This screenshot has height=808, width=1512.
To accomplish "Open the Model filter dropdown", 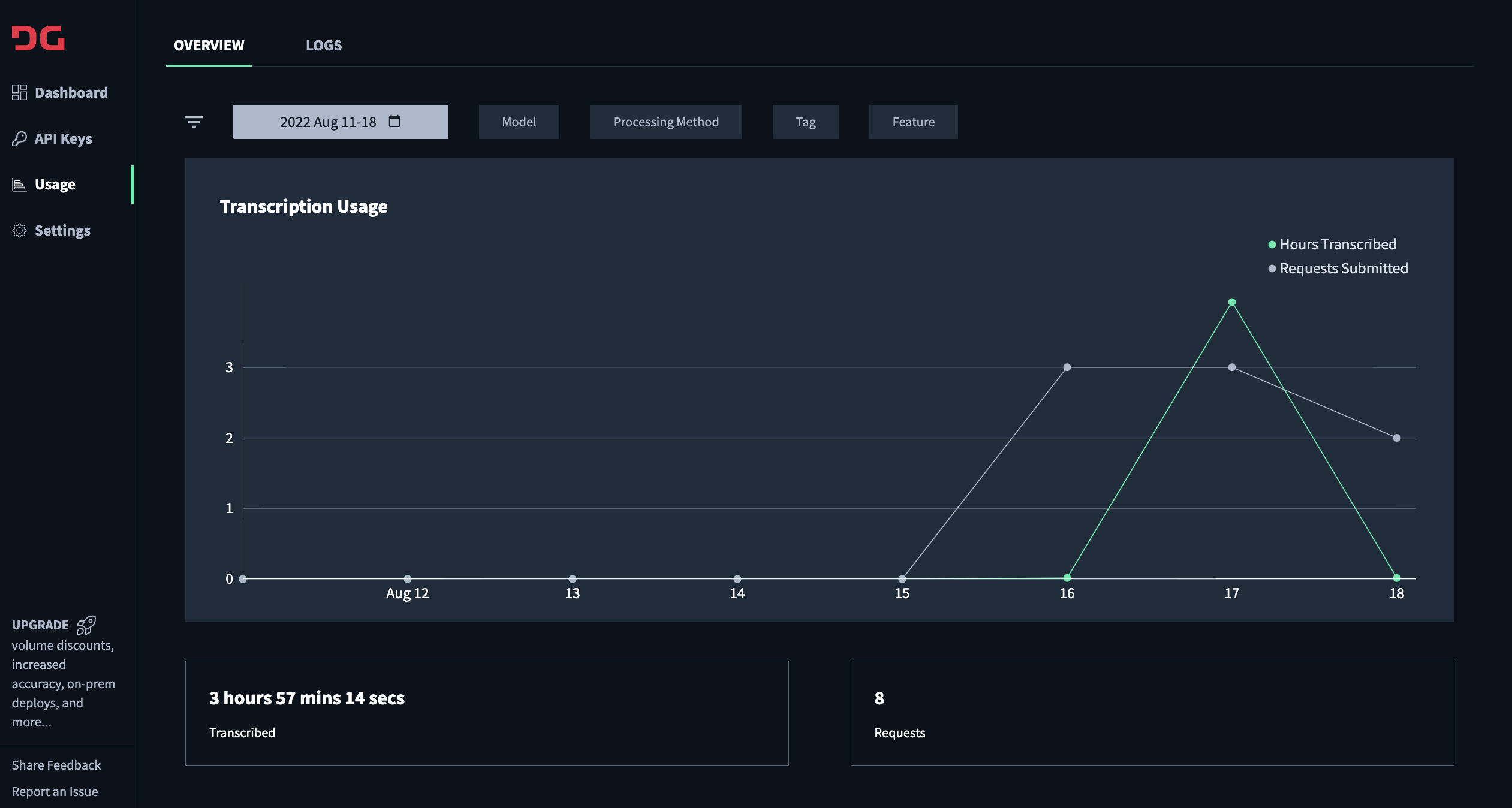I will tap(519, 122).
